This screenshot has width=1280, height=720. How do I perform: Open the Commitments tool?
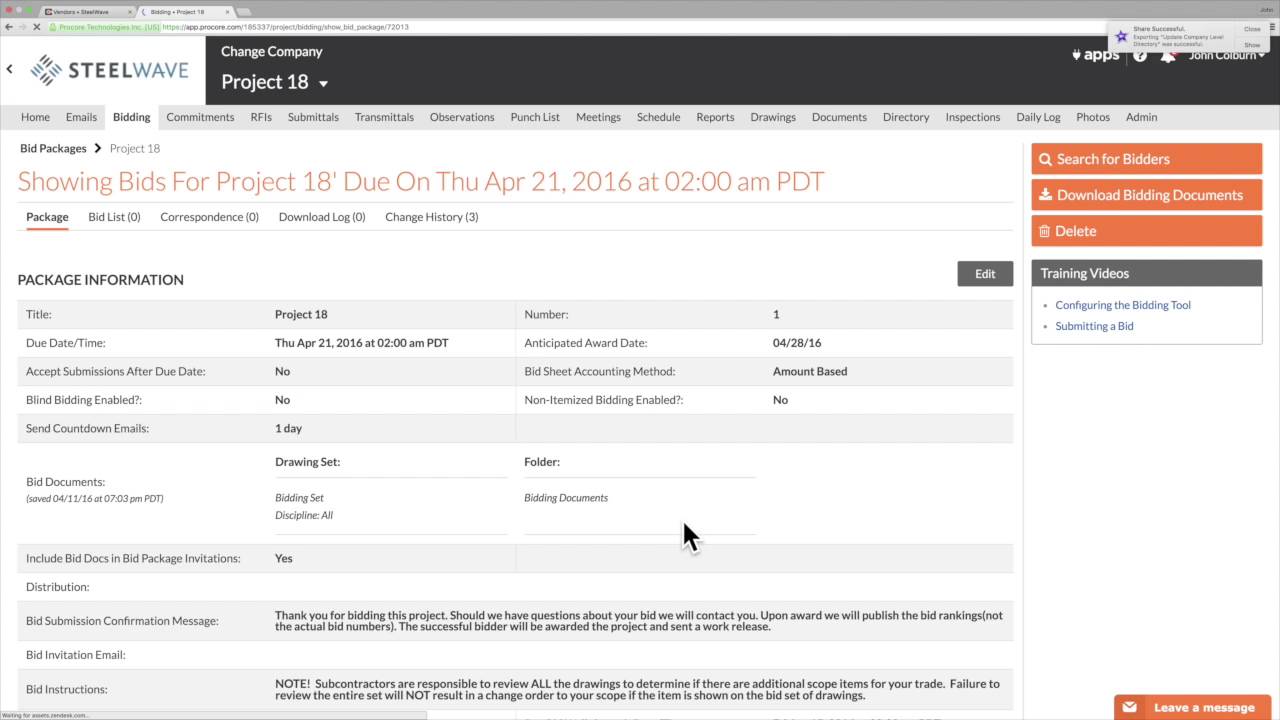click(x=200, y=117)
